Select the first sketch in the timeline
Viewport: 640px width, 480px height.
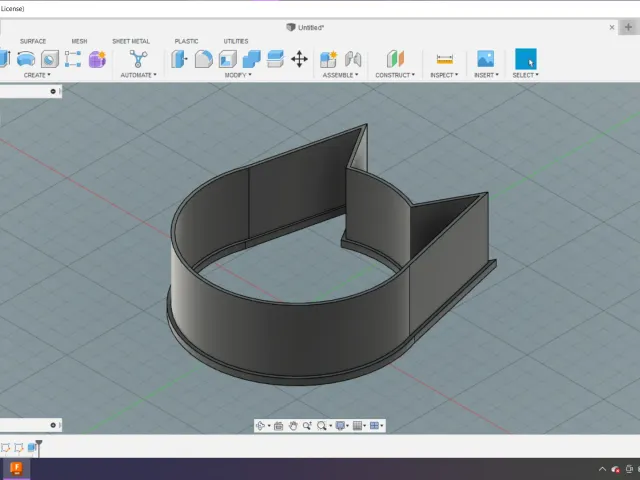point(5,448)
